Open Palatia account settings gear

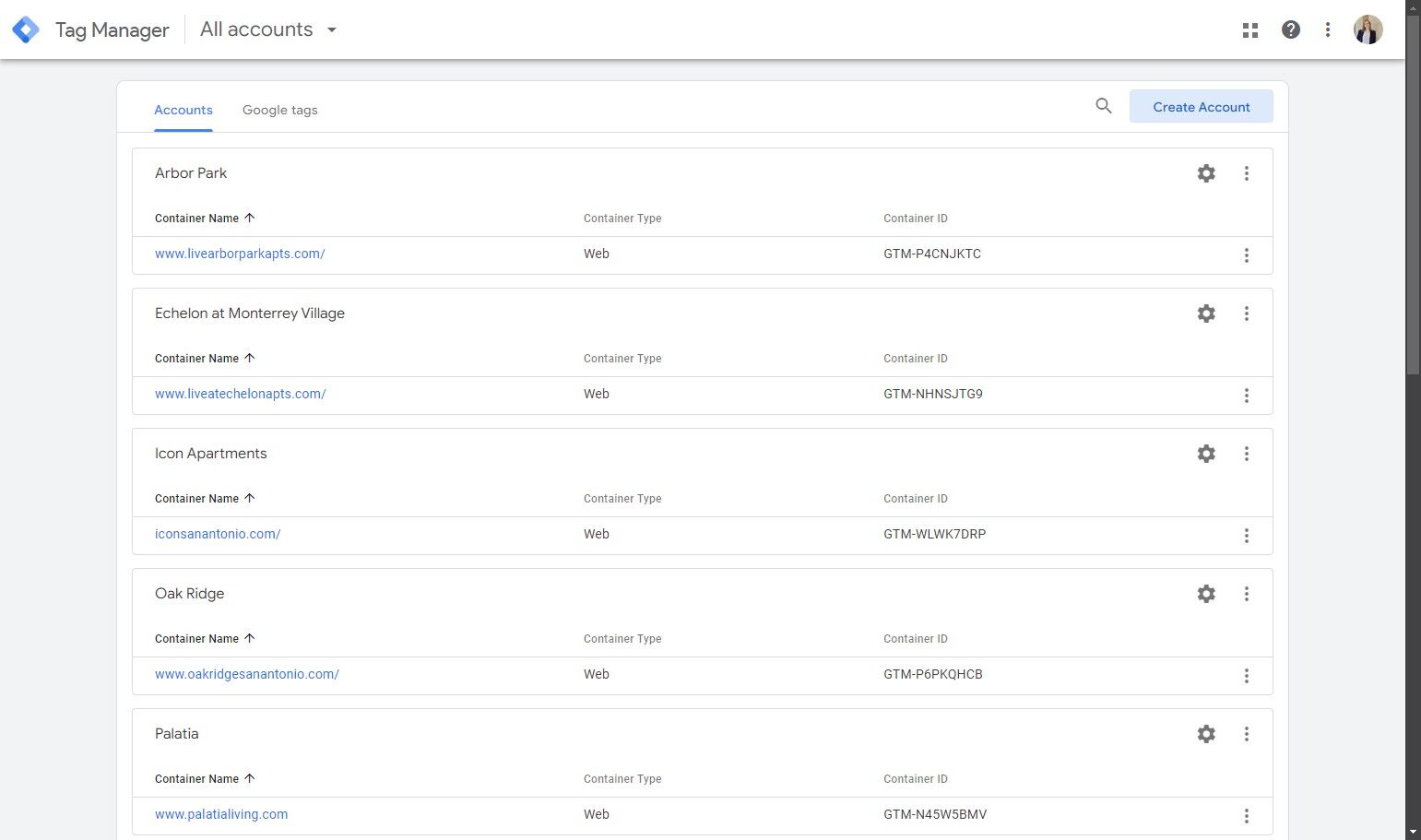1206,734
